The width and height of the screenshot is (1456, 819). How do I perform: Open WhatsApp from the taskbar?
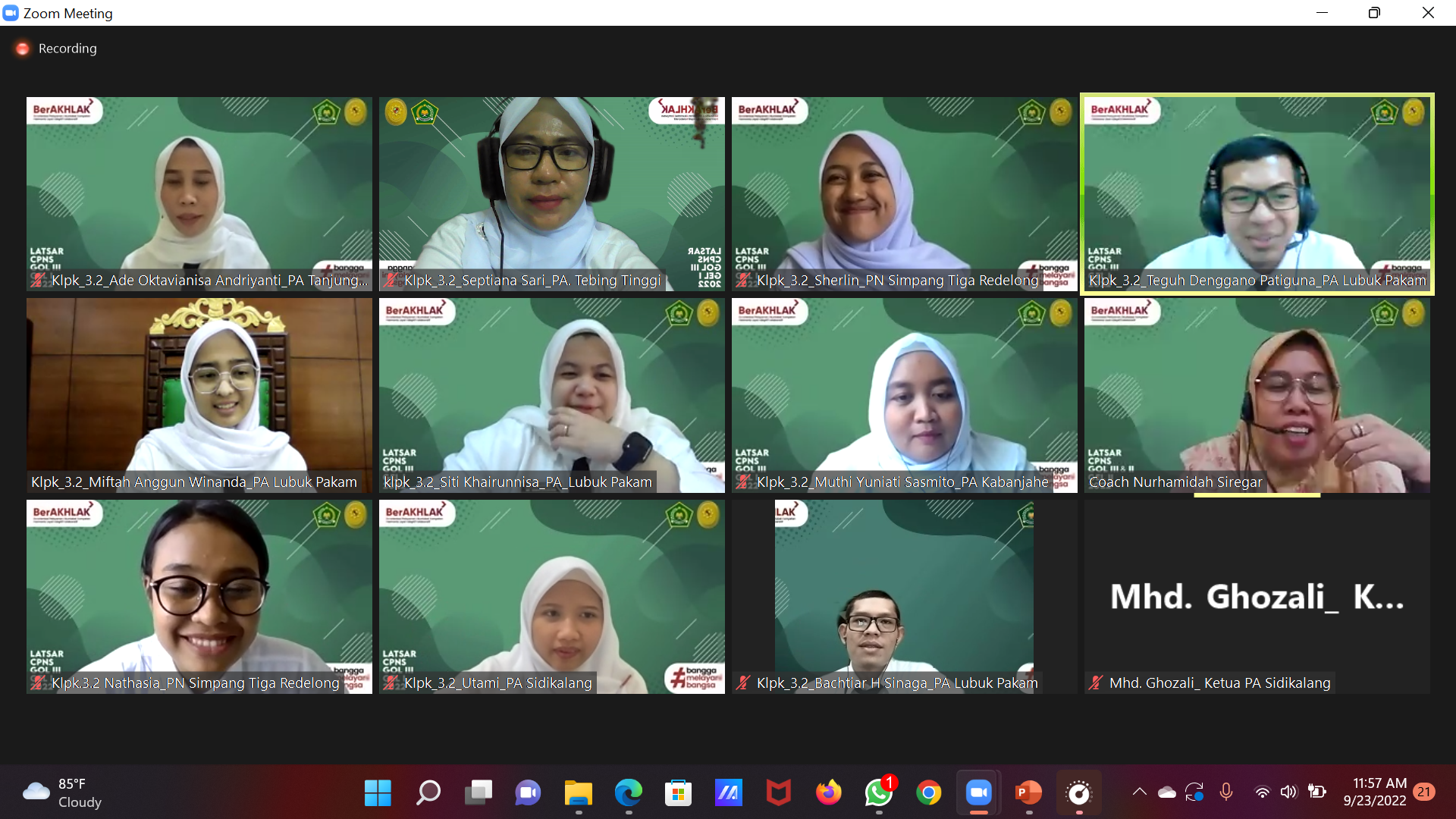(x=878, y=793)
